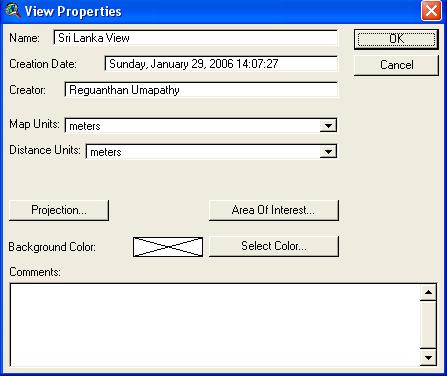Click the Map Units meters combo box
Image resolution: width=447 pixels, height=376 pixels.
click(x=201, y=126)
